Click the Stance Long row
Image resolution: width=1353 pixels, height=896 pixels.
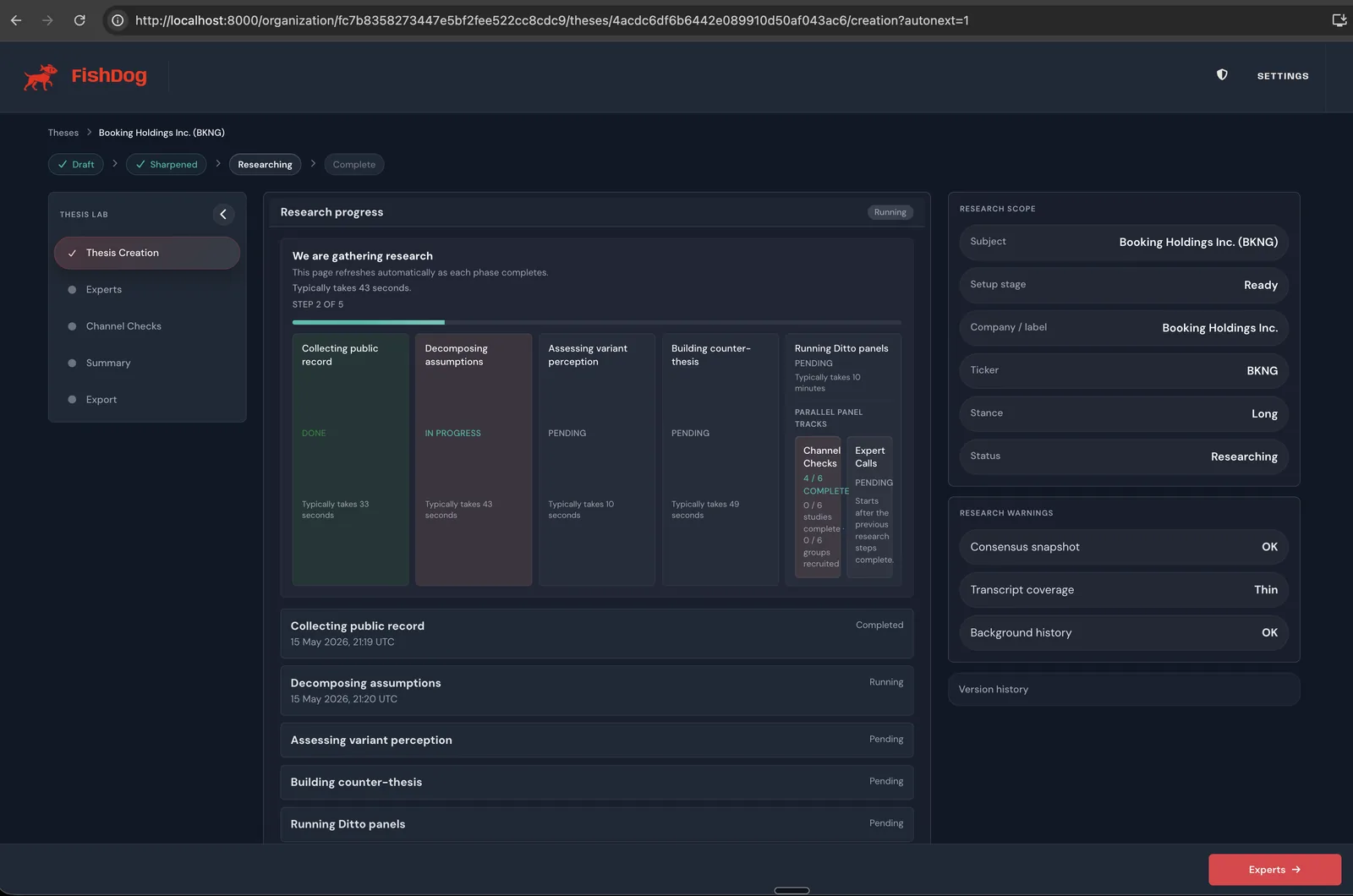[x=1124, y=413]
